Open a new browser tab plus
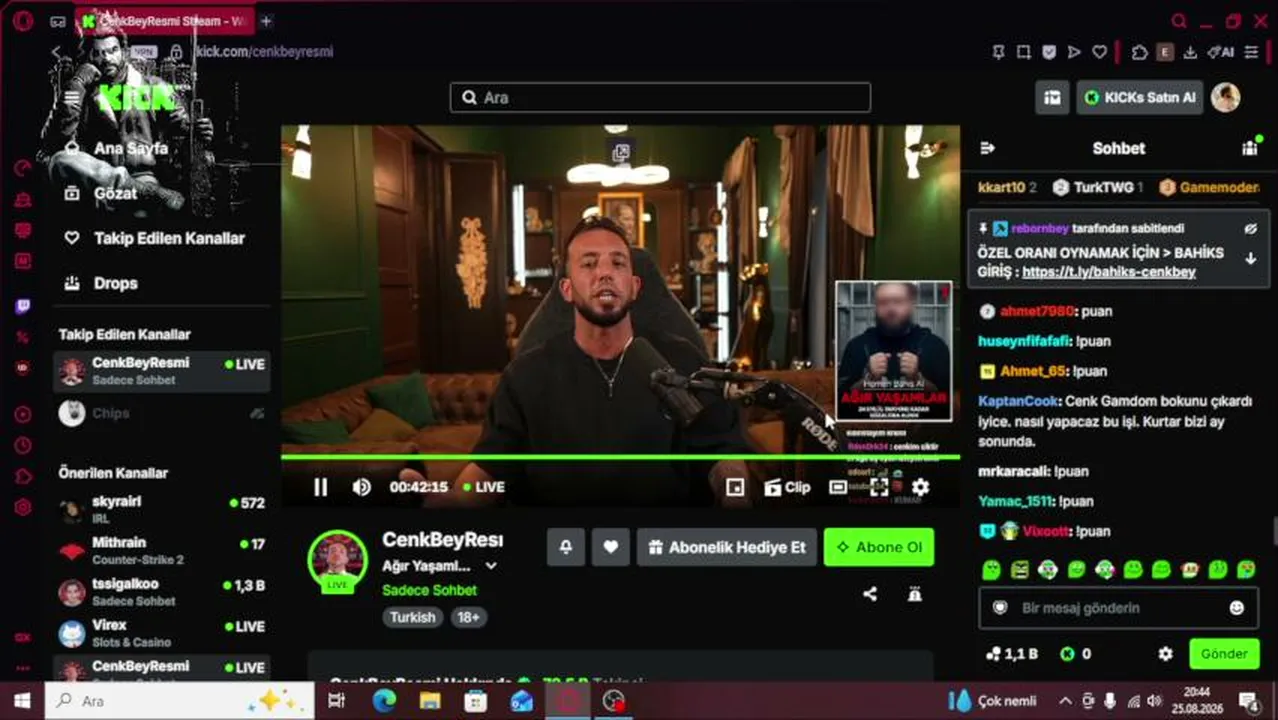This screenshot has width=1278, height=720. click(266, 21)
